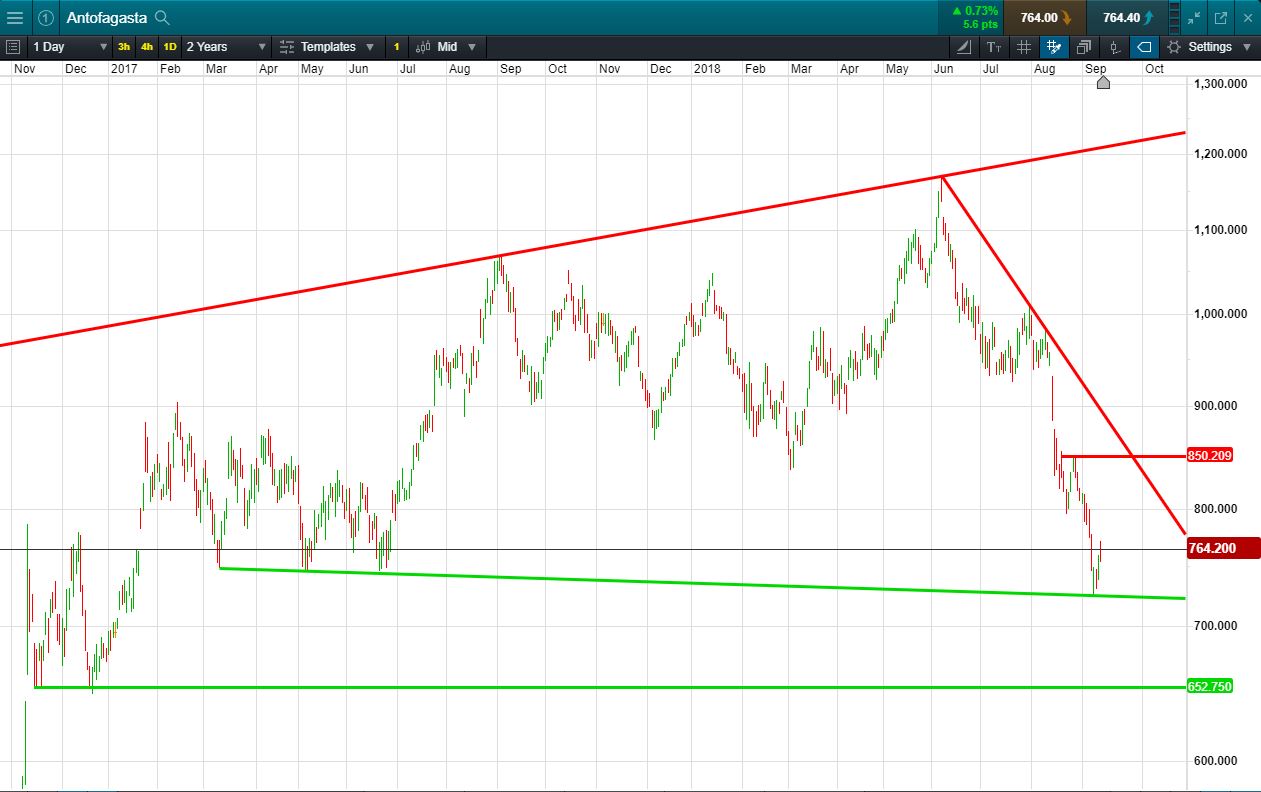Click the 764.00 sell price button
Viewport: 1261px width, 792px height.
click(x=1046, y=17)
